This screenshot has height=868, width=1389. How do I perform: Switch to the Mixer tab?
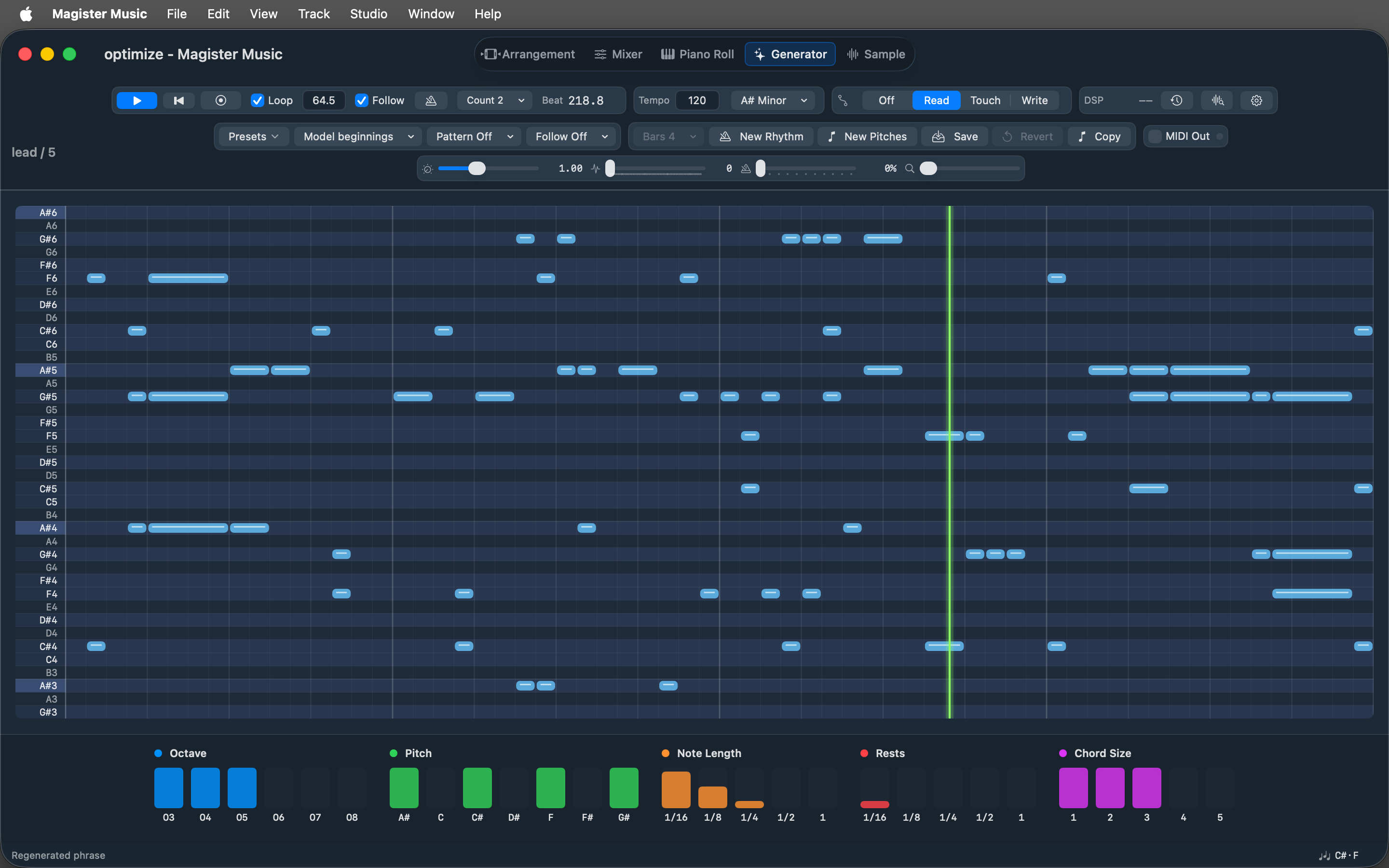point(618,54)
